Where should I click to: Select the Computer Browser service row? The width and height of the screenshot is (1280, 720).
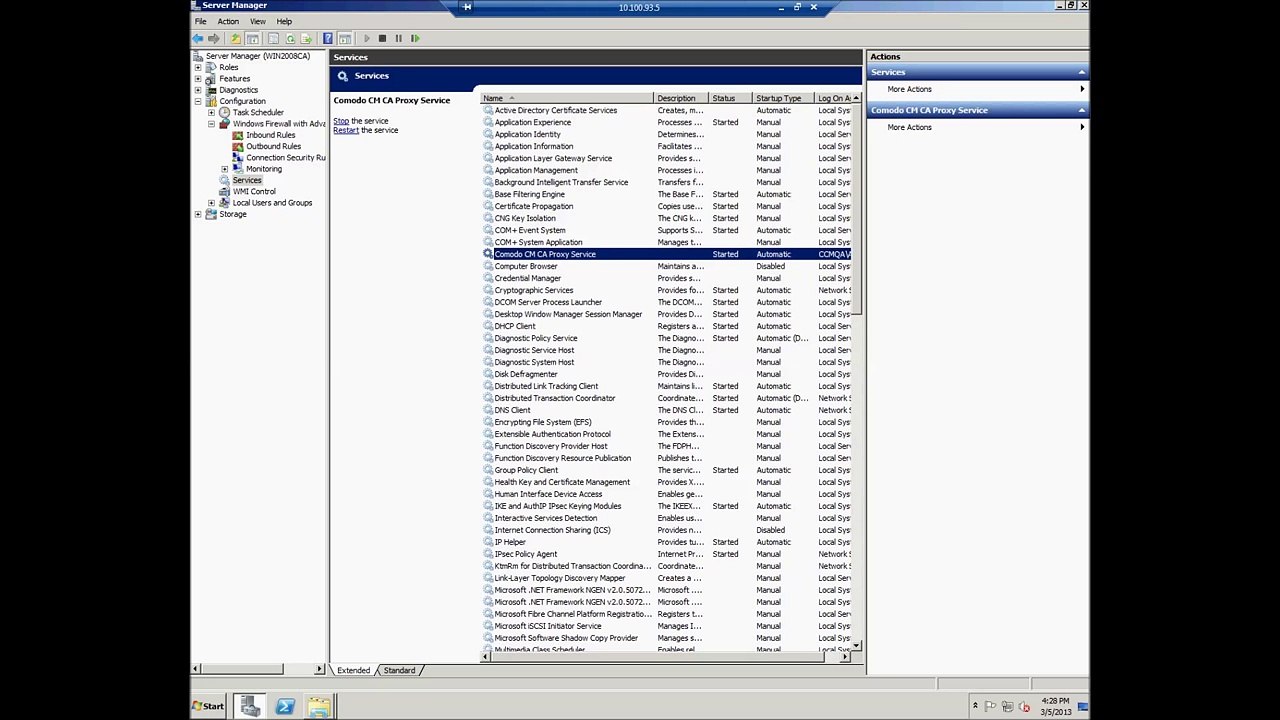(x=666, y=266)
